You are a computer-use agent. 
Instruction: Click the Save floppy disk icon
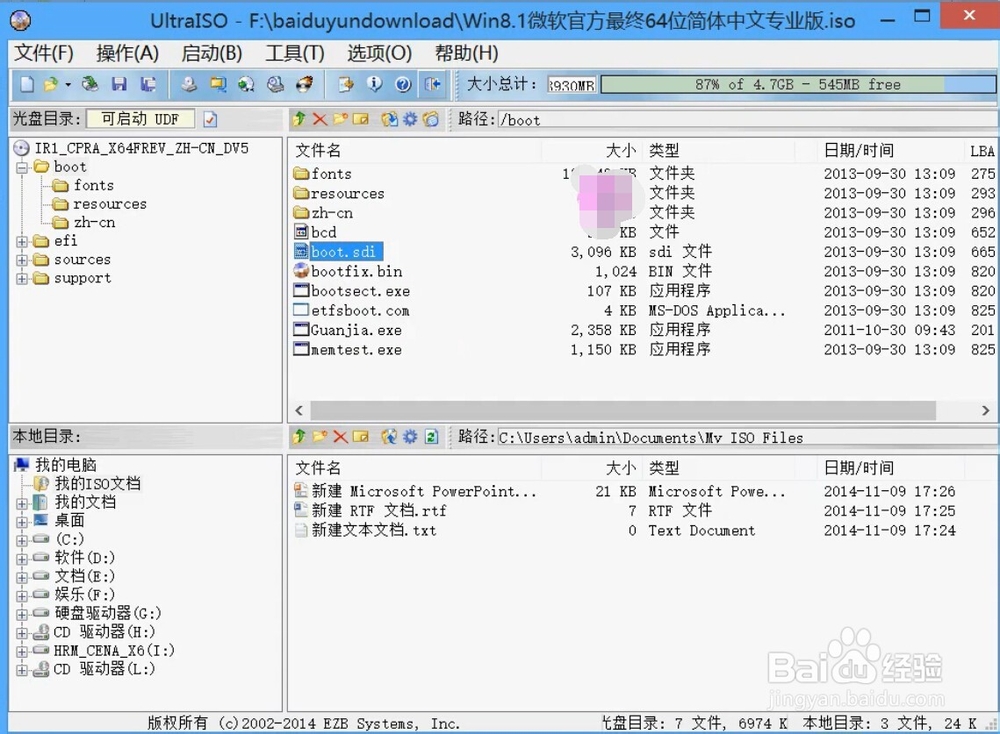[119, 84]
